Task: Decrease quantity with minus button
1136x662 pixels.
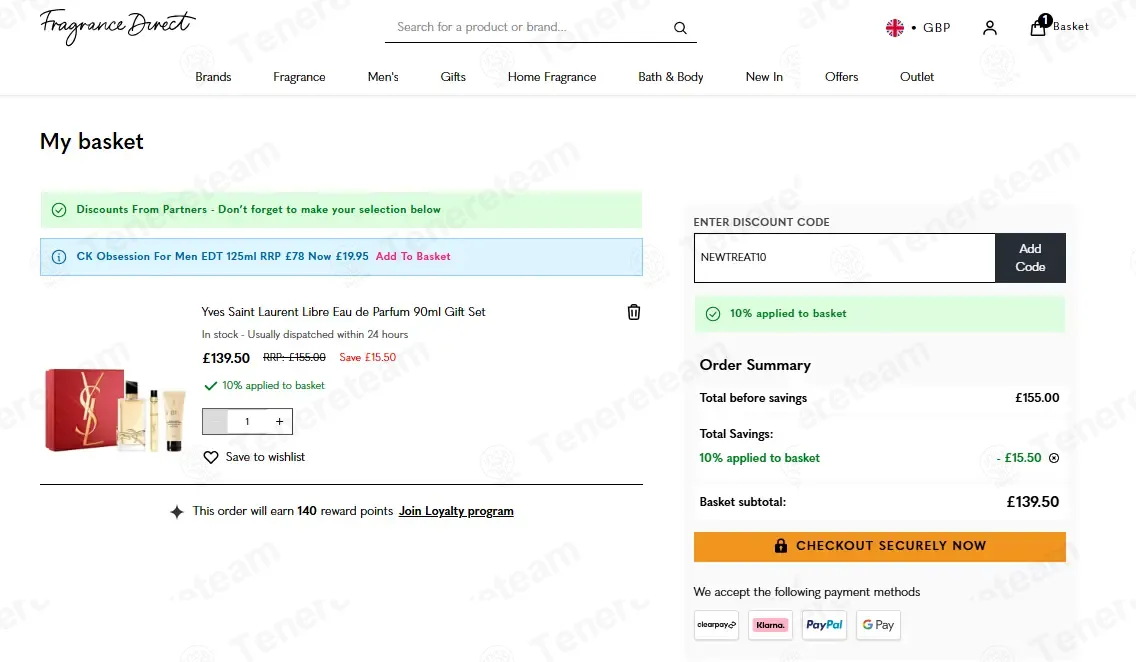Action: click(x=215, y=422)
